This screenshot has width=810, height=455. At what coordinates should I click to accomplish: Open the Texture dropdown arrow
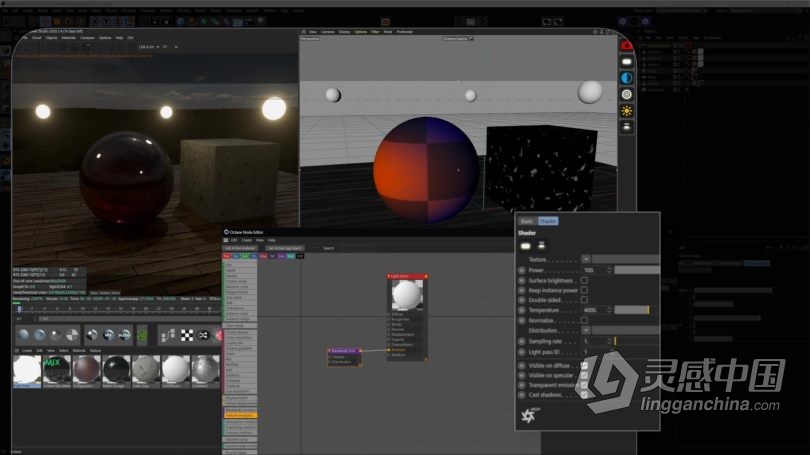pyautogui.click(x=586, y=259)
